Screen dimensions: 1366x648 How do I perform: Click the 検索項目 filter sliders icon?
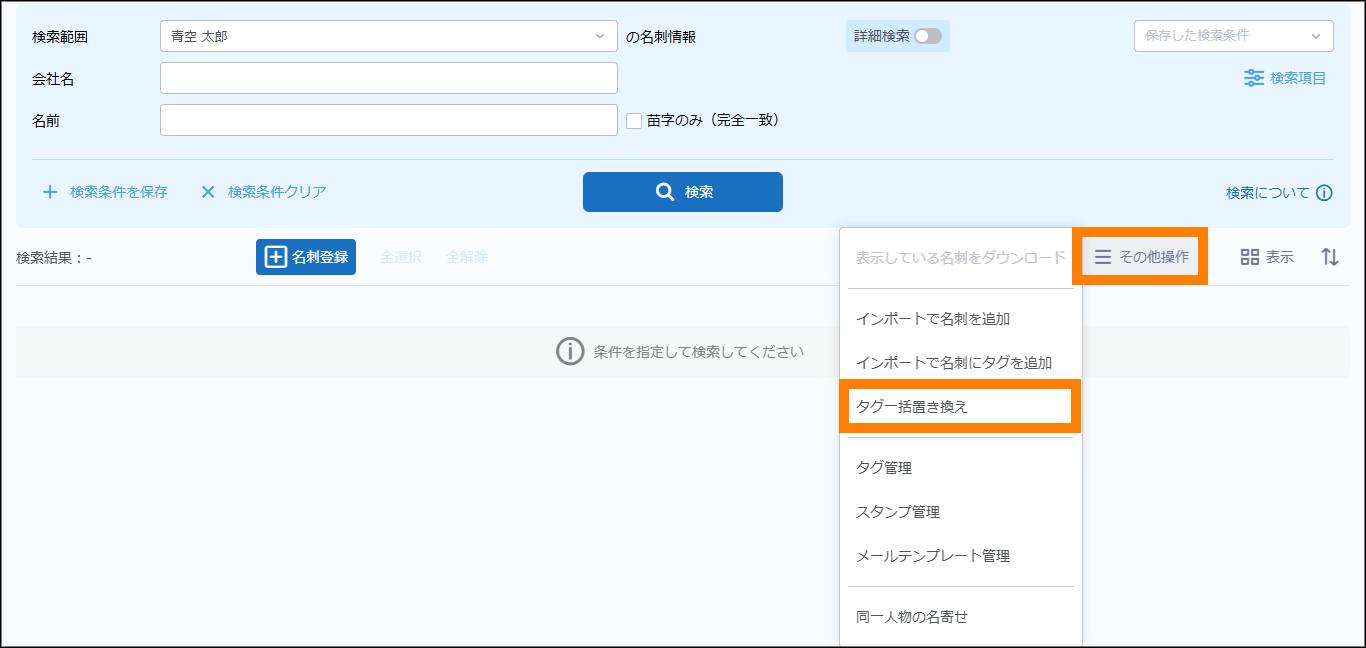pyautogui.click(x=1253, y=78)
